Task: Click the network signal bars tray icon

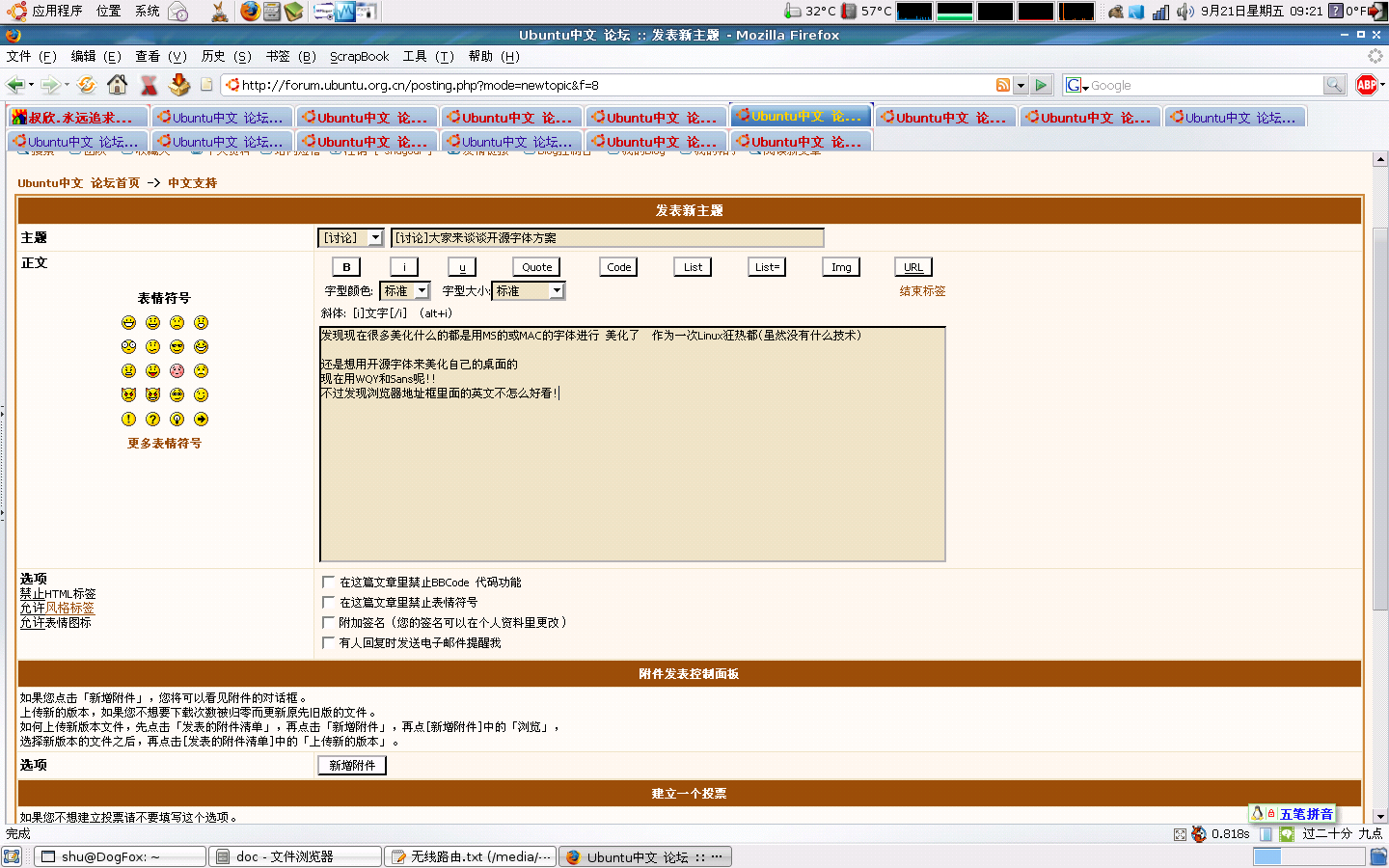Action: [x=1160, y=12]
